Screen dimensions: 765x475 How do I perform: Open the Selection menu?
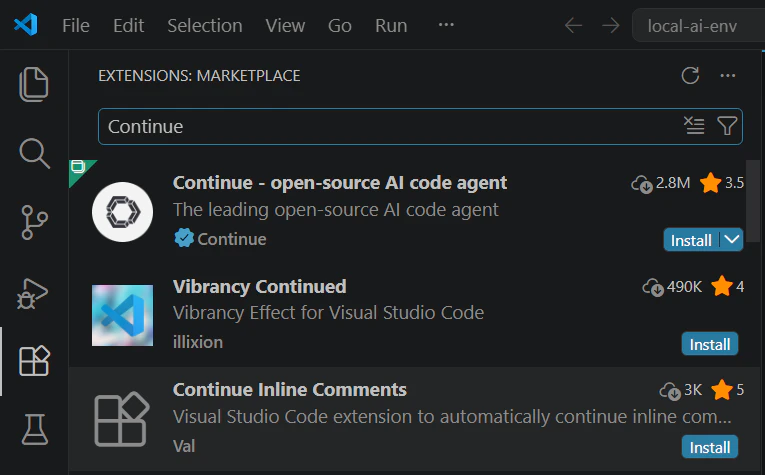pos(204,25)
